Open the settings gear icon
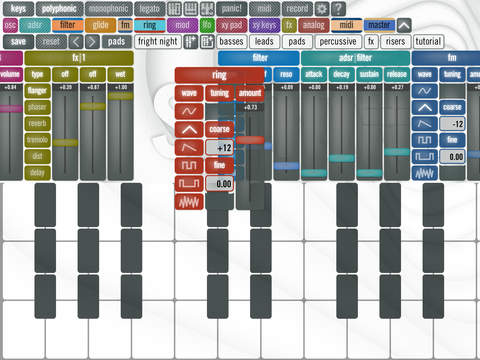 (x=322, y=9)
